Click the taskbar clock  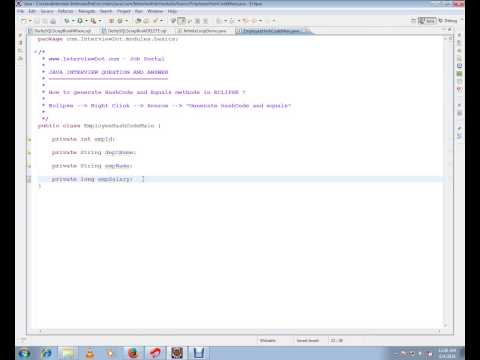(447, 353)
